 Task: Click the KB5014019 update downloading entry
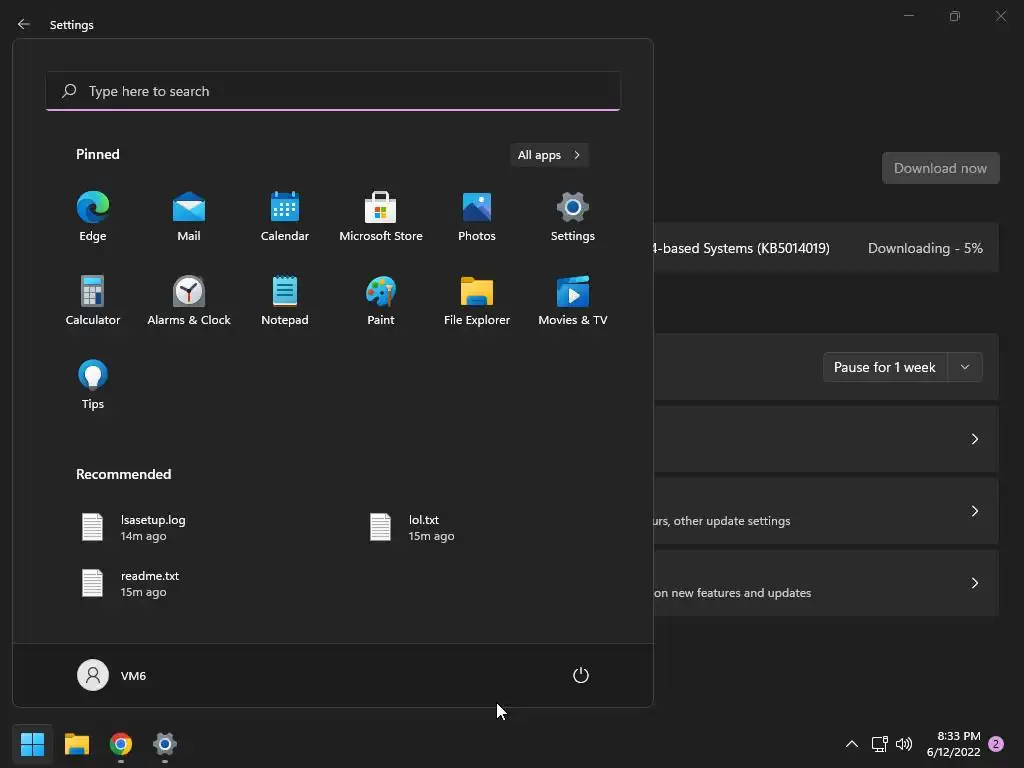point(826,248)
